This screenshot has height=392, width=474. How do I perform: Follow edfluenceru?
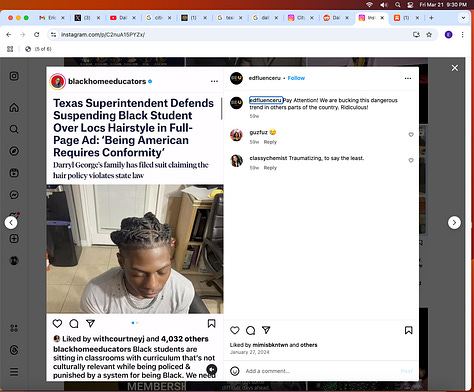click(x=296, y=78)
